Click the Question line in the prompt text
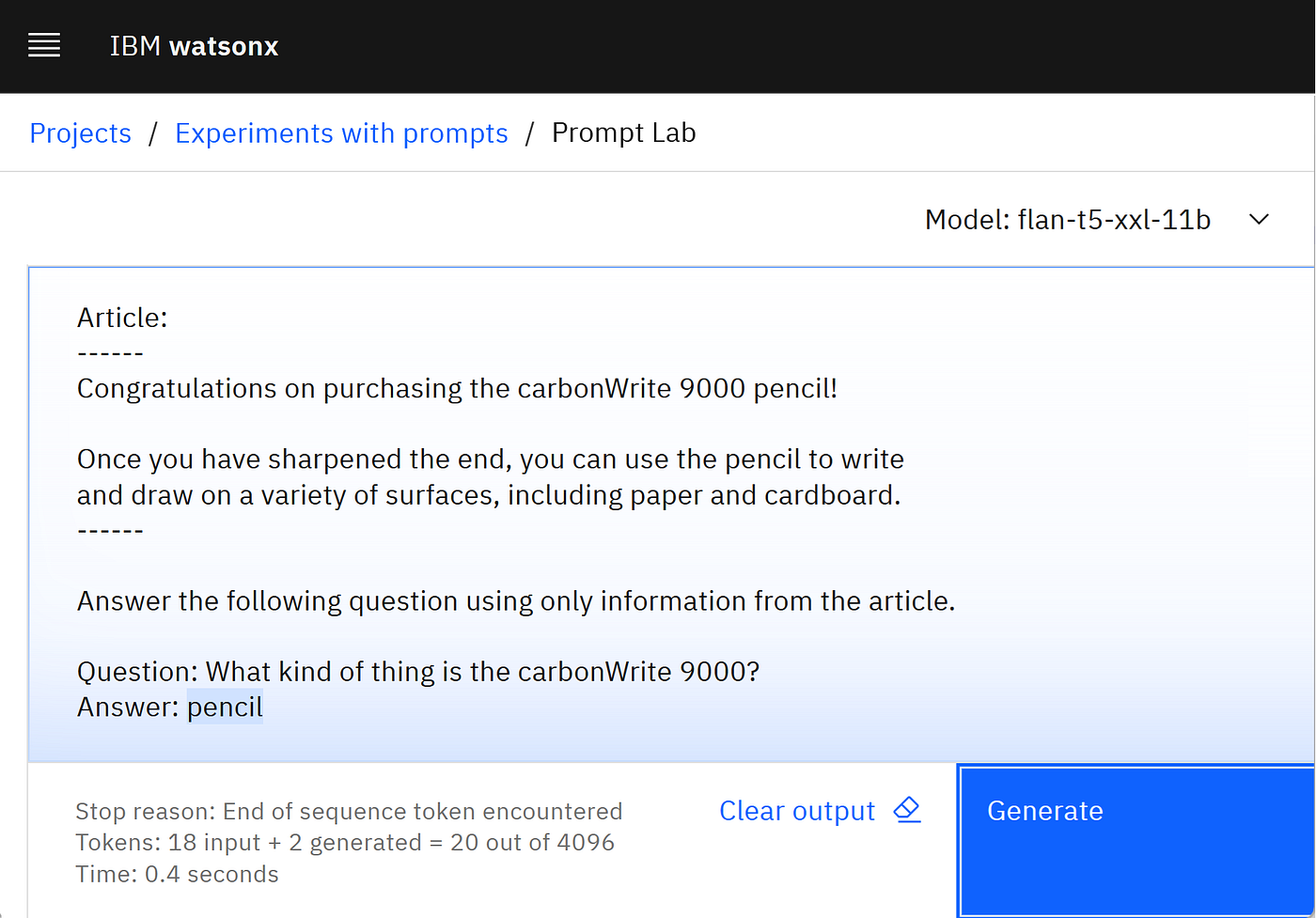 coord(417,671)
